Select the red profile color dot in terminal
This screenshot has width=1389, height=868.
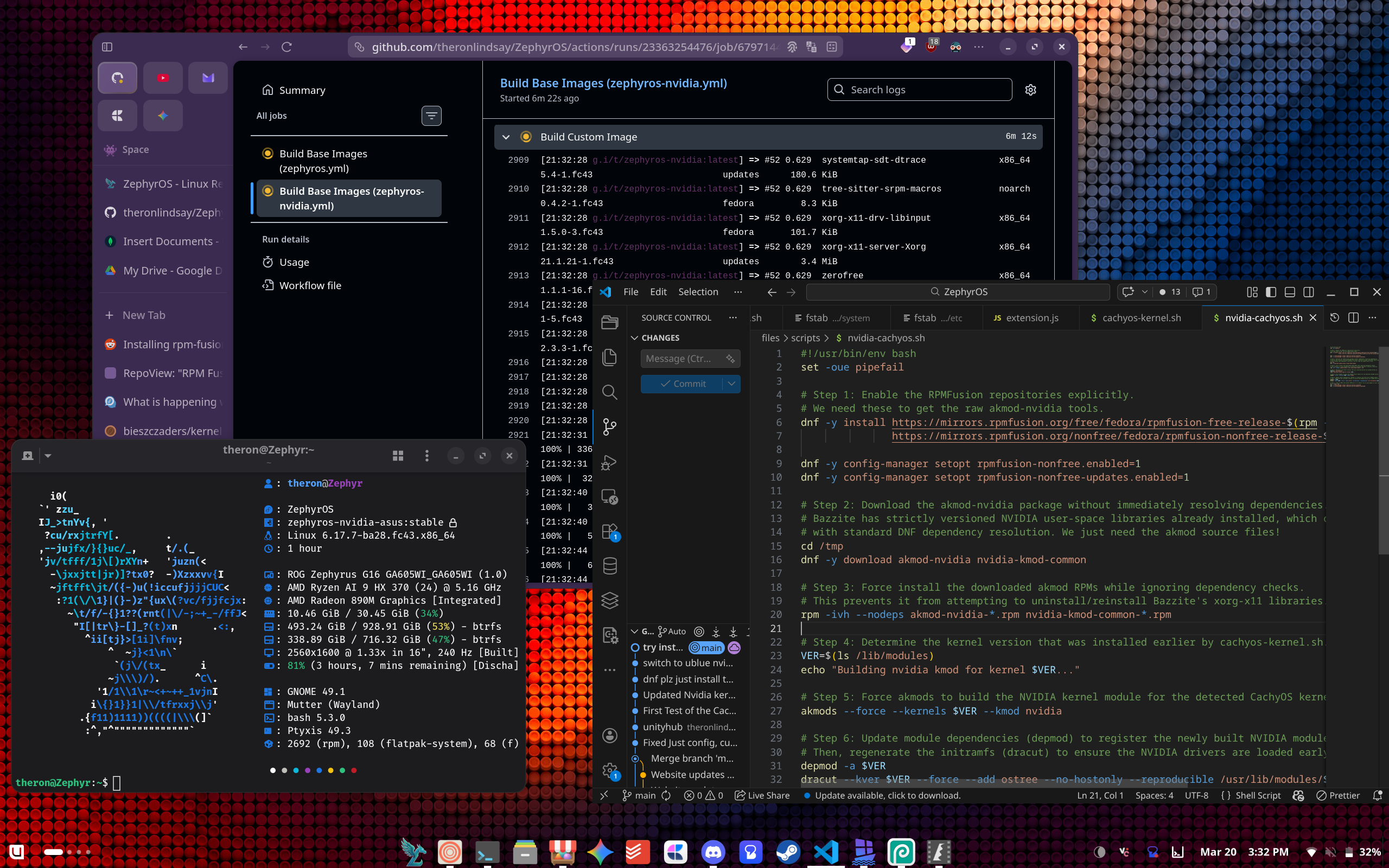(354, 770)
